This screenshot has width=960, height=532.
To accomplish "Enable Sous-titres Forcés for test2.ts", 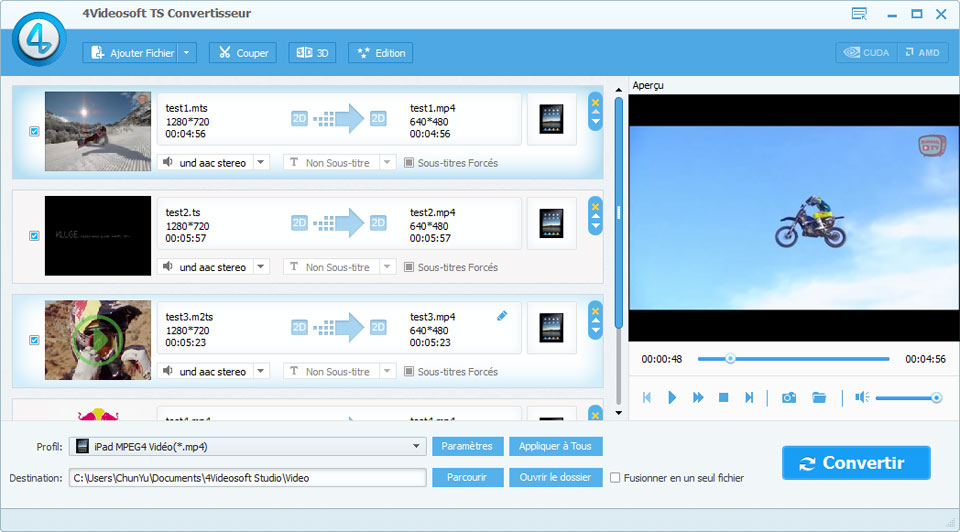I will coord(409,267).
